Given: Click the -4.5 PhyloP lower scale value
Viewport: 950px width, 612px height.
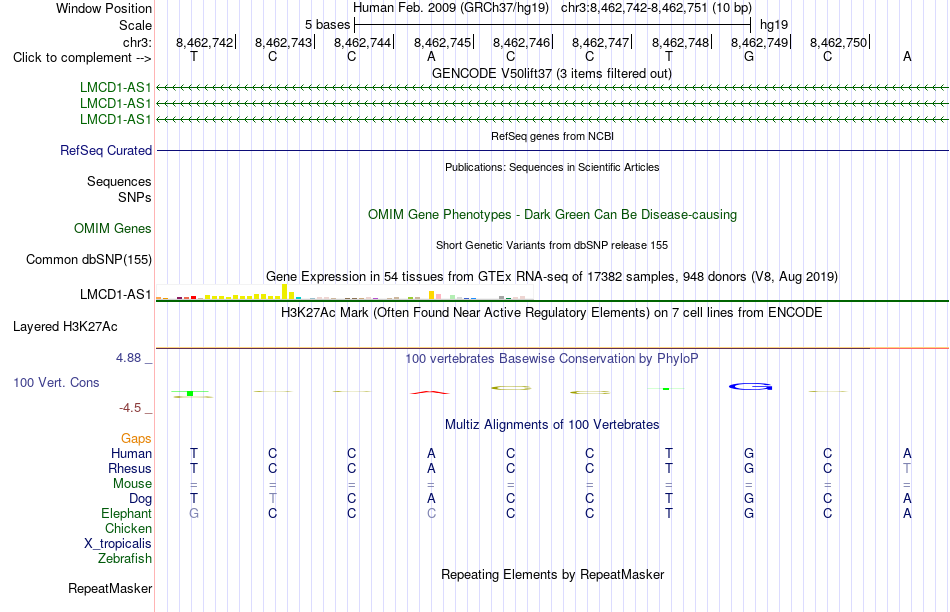Looking at the screenshot, I should (x=130, y=408).
